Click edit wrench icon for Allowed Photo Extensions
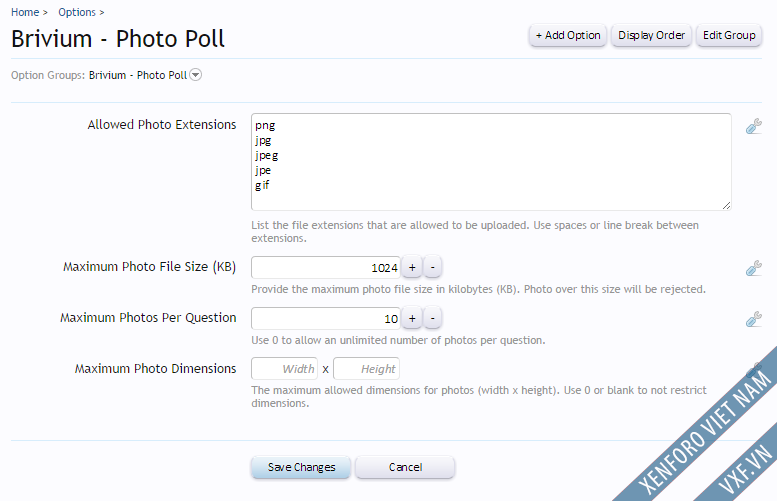This screenshot has width=777, height=501. pyautogui.click(x=753, y=126)
